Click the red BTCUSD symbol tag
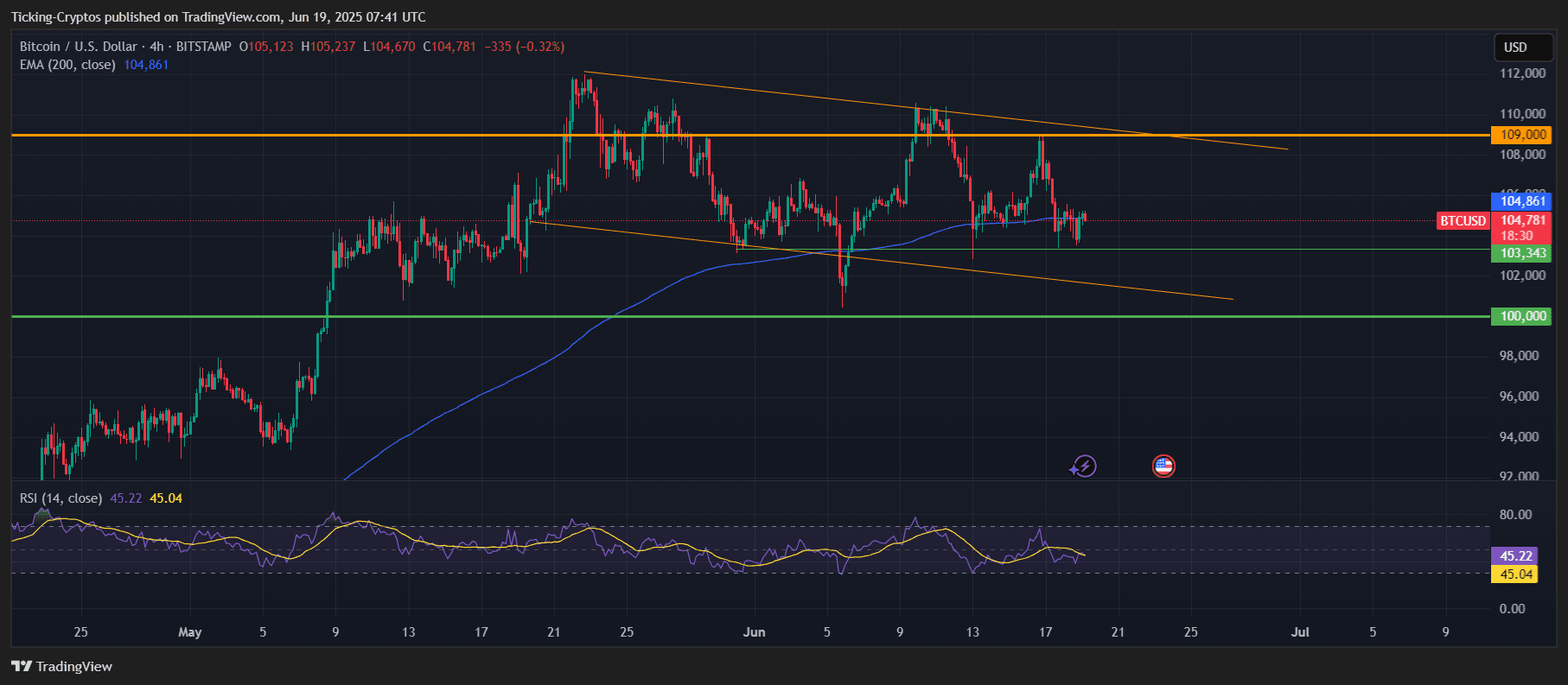The height and width of the screenshot is (685, 1568). (1463, 221)
